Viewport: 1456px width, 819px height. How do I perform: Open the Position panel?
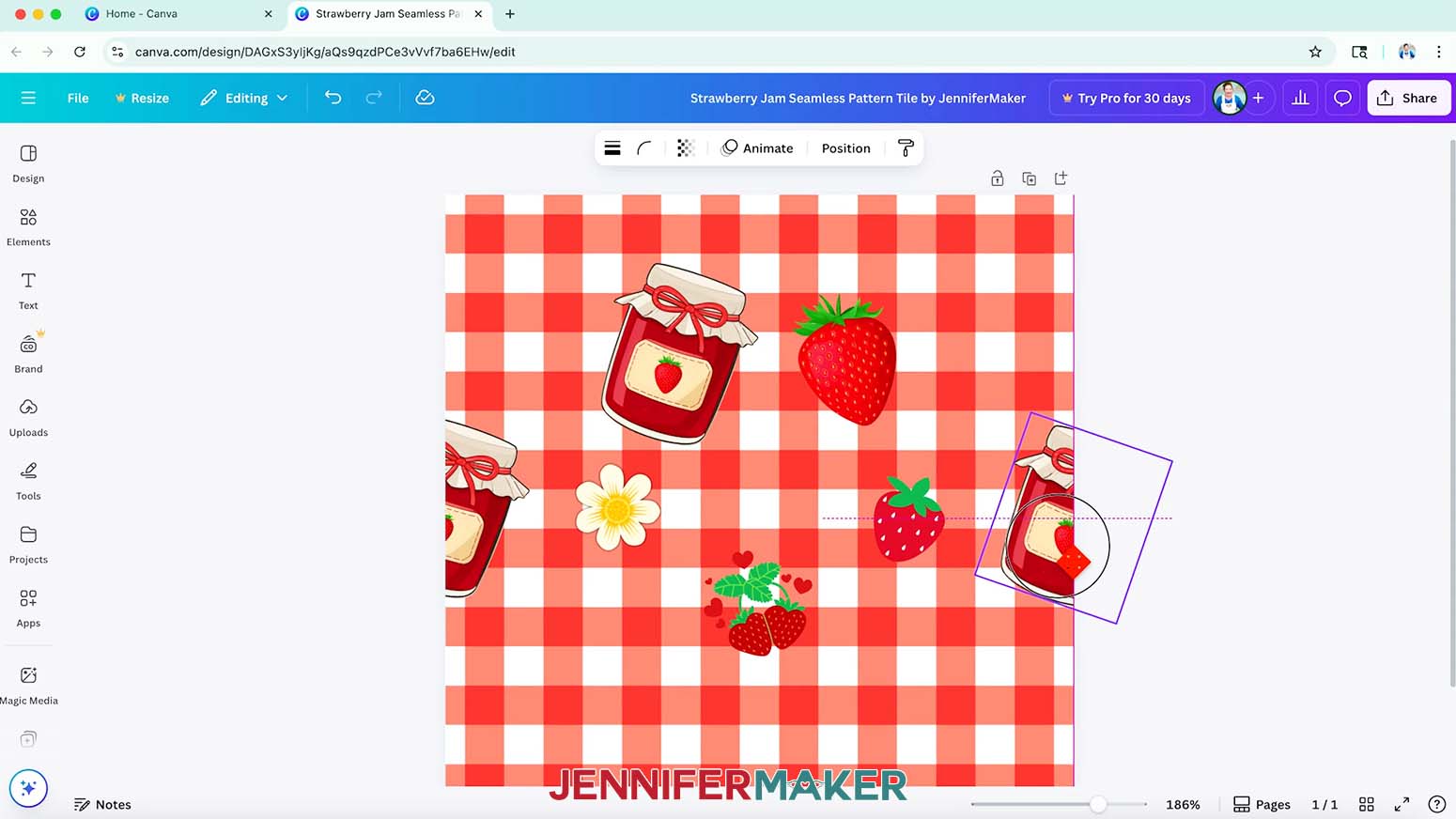point(845,148)
